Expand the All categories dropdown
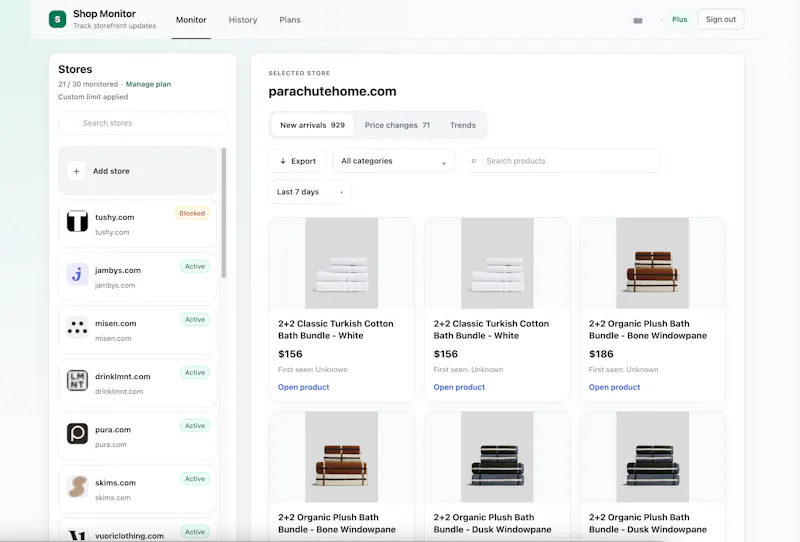 pos(393,161)
